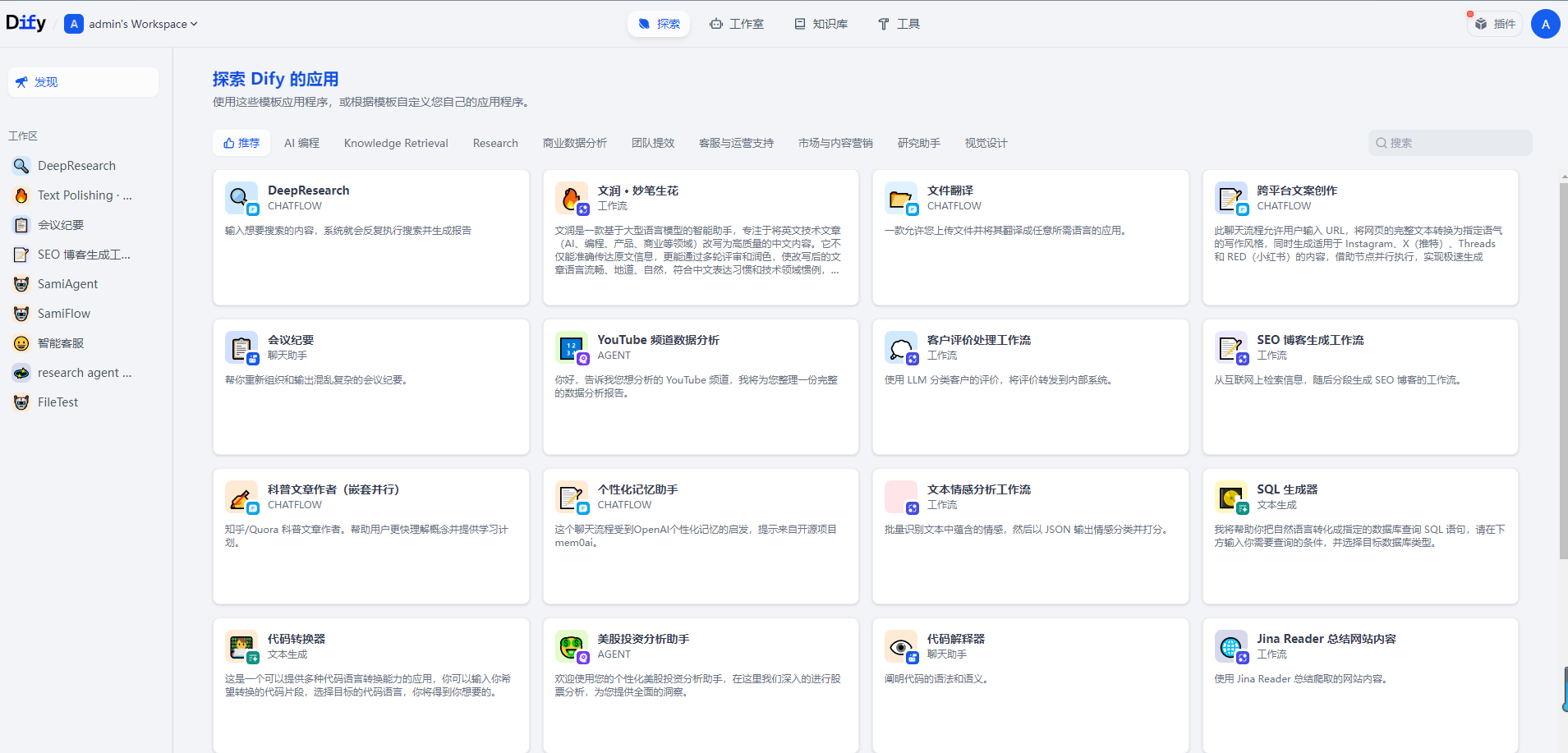Click the SQL 生成器 app icon
This screenshot has height=753, width=1568.
(1230, 497)
